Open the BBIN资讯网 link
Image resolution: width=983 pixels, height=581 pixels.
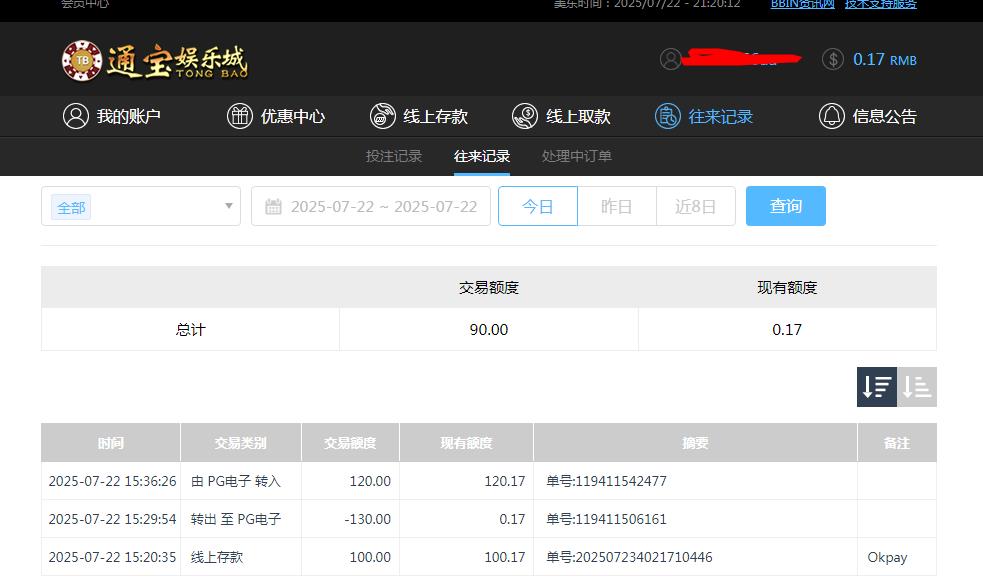(x=801, y=4)
